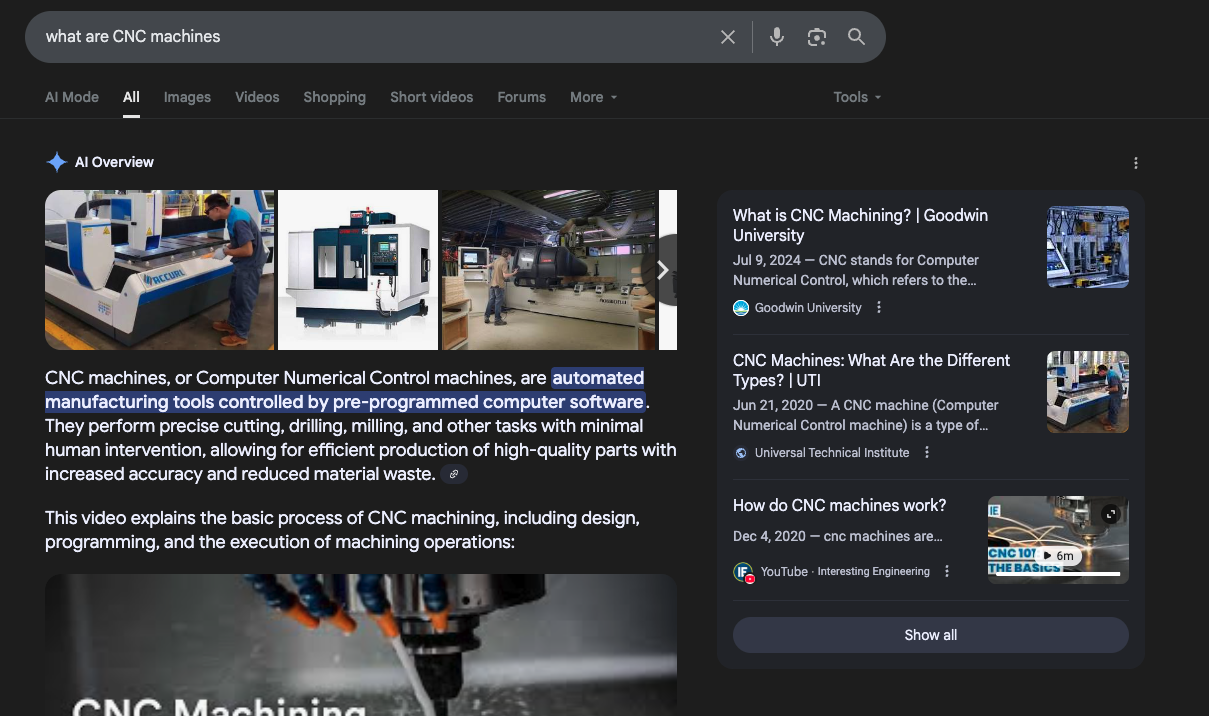Open 'How do CNC machines work?' link
The width and height of the screenshot is (1209, 716).
pyautogui.click(x=839, y=506)
